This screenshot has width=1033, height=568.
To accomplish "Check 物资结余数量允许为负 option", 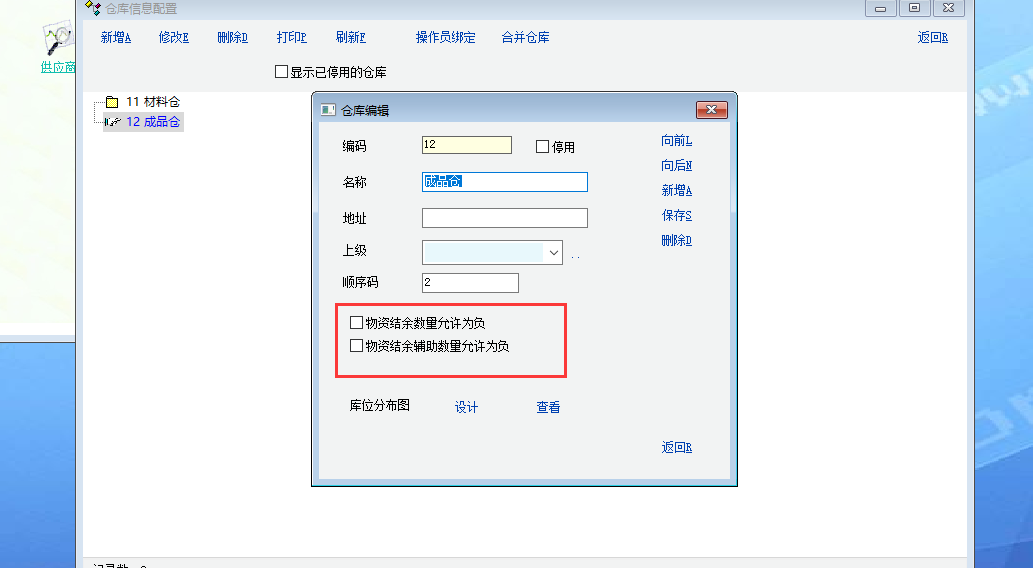I will click(356, 323).
